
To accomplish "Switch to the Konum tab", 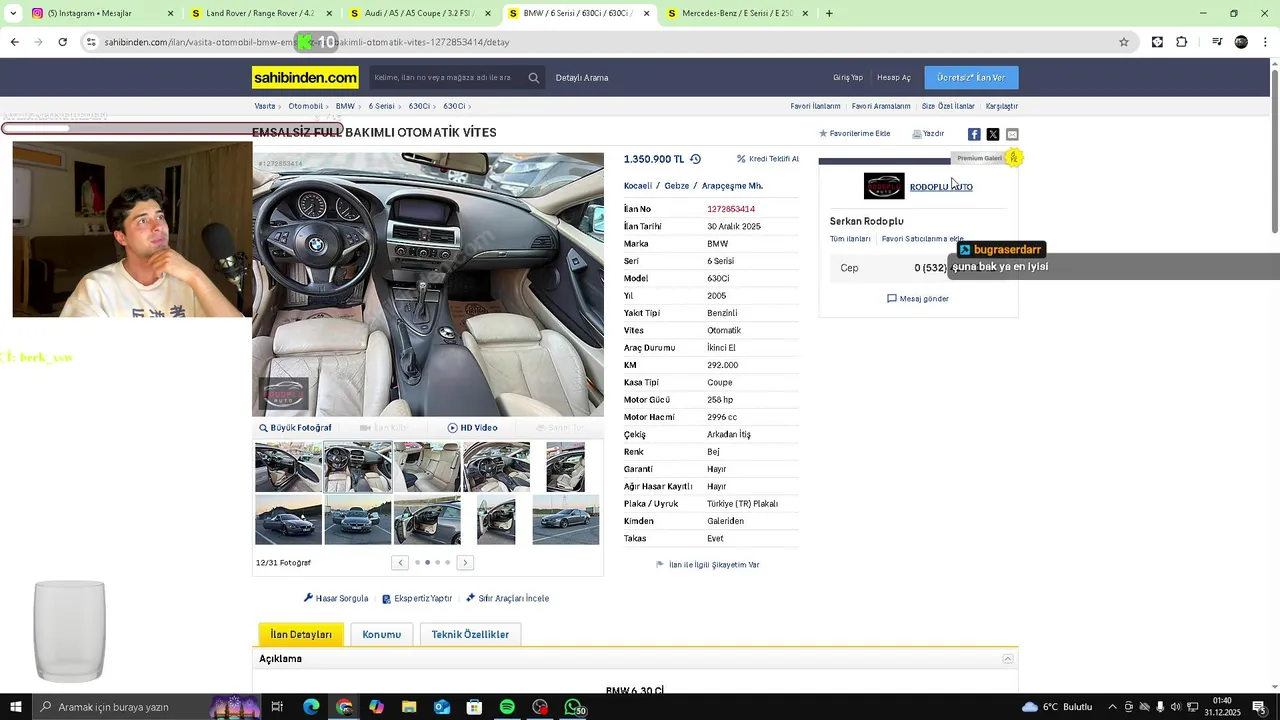I will [x=381, y=634].
